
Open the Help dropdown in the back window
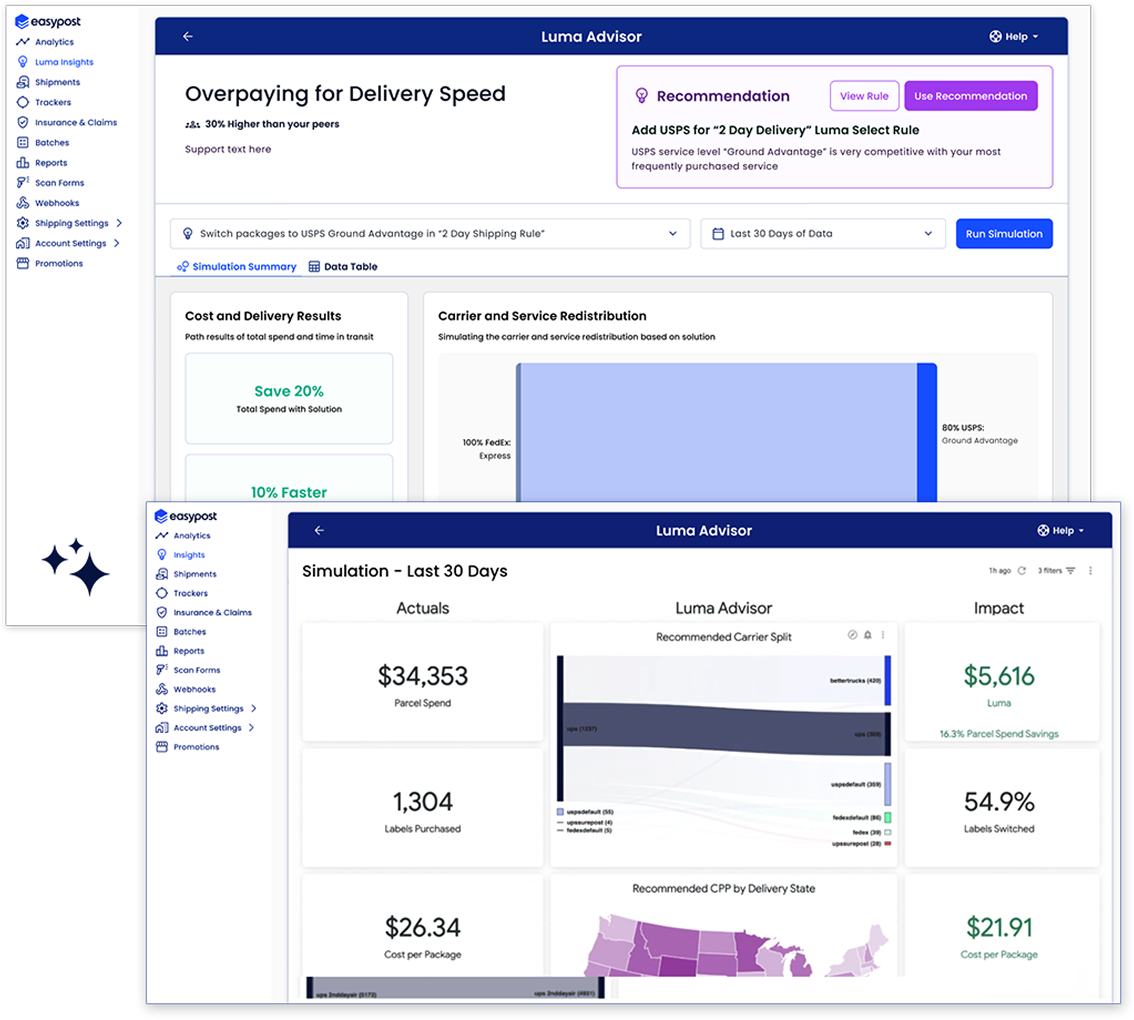click(x=1014, y=36)
